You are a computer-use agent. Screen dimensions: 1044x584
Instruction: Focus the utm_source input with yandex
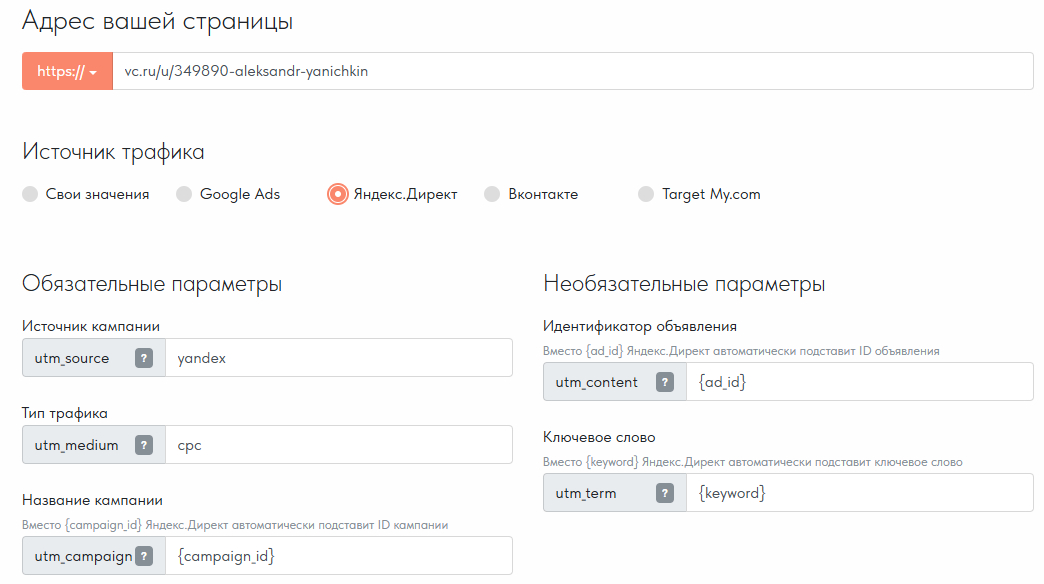tap(338, 358)
